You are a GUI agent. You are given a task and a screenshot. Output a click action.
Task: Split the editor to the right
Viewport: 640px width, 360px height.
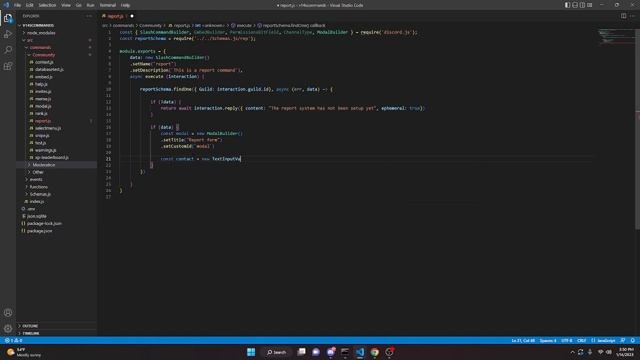click(623, 16)
